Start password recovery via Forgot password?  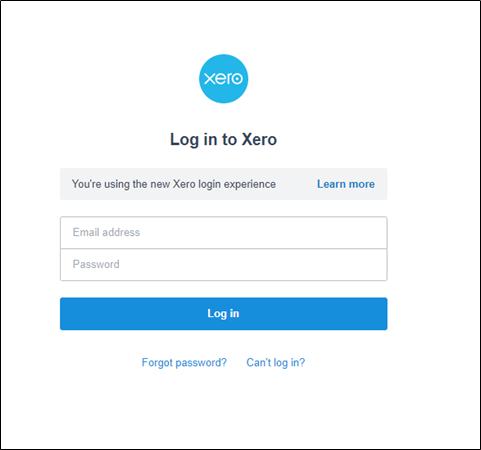coord(184,362)
